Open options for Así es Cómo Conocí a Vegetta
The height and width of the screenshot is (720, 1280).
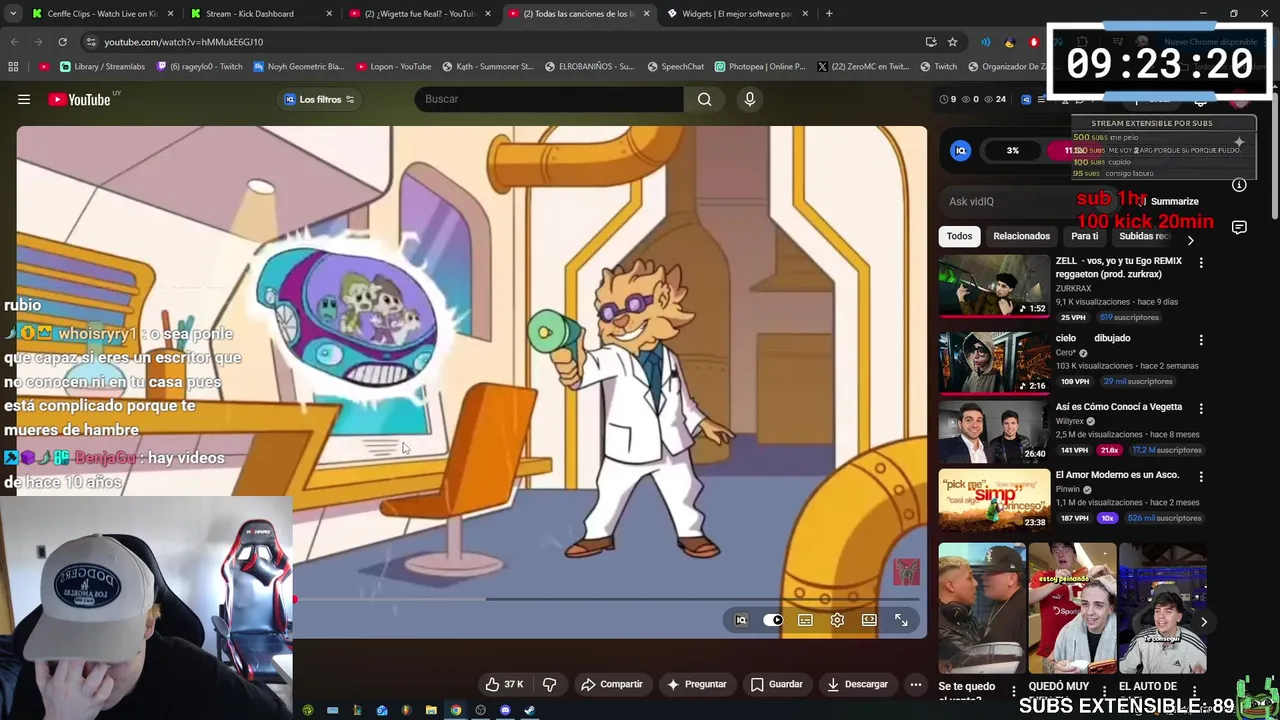pos(1201,408)
